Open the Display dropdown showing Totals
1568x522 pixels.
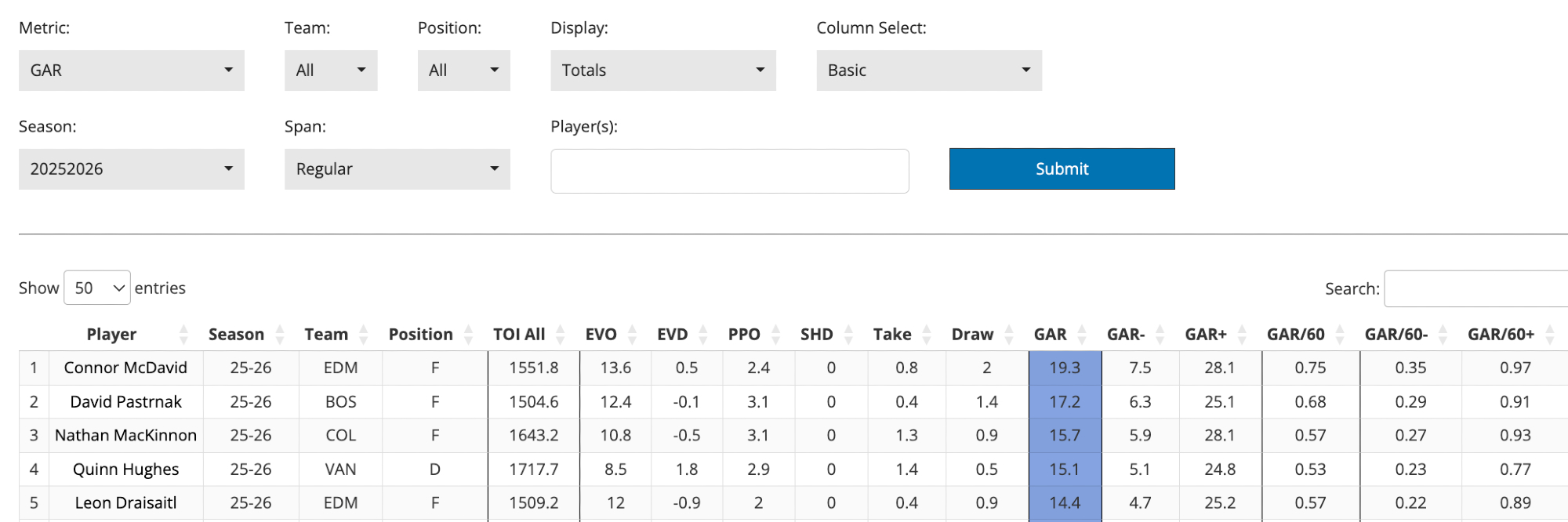(662, 71)
